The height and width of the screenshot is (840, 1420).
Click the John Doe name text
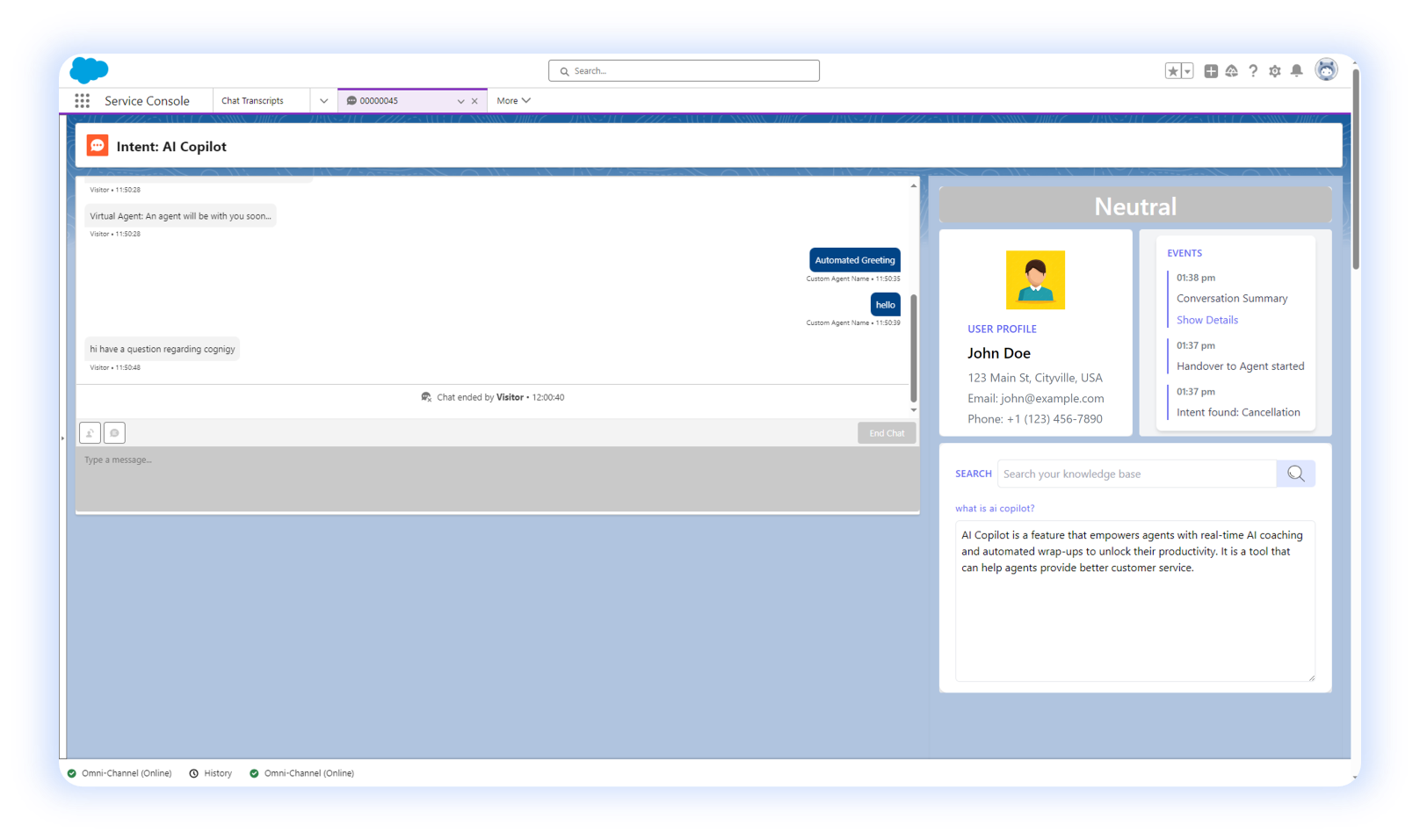999,353
